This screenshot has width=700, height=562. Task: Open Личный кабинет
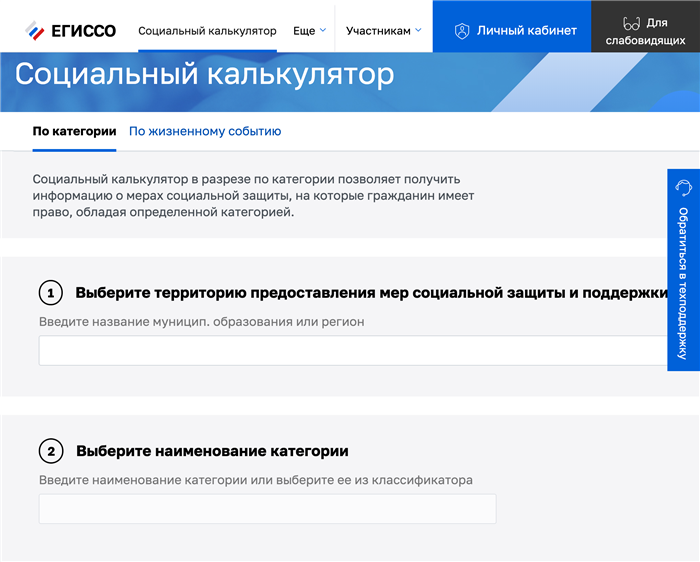click(x=512, y=26)
